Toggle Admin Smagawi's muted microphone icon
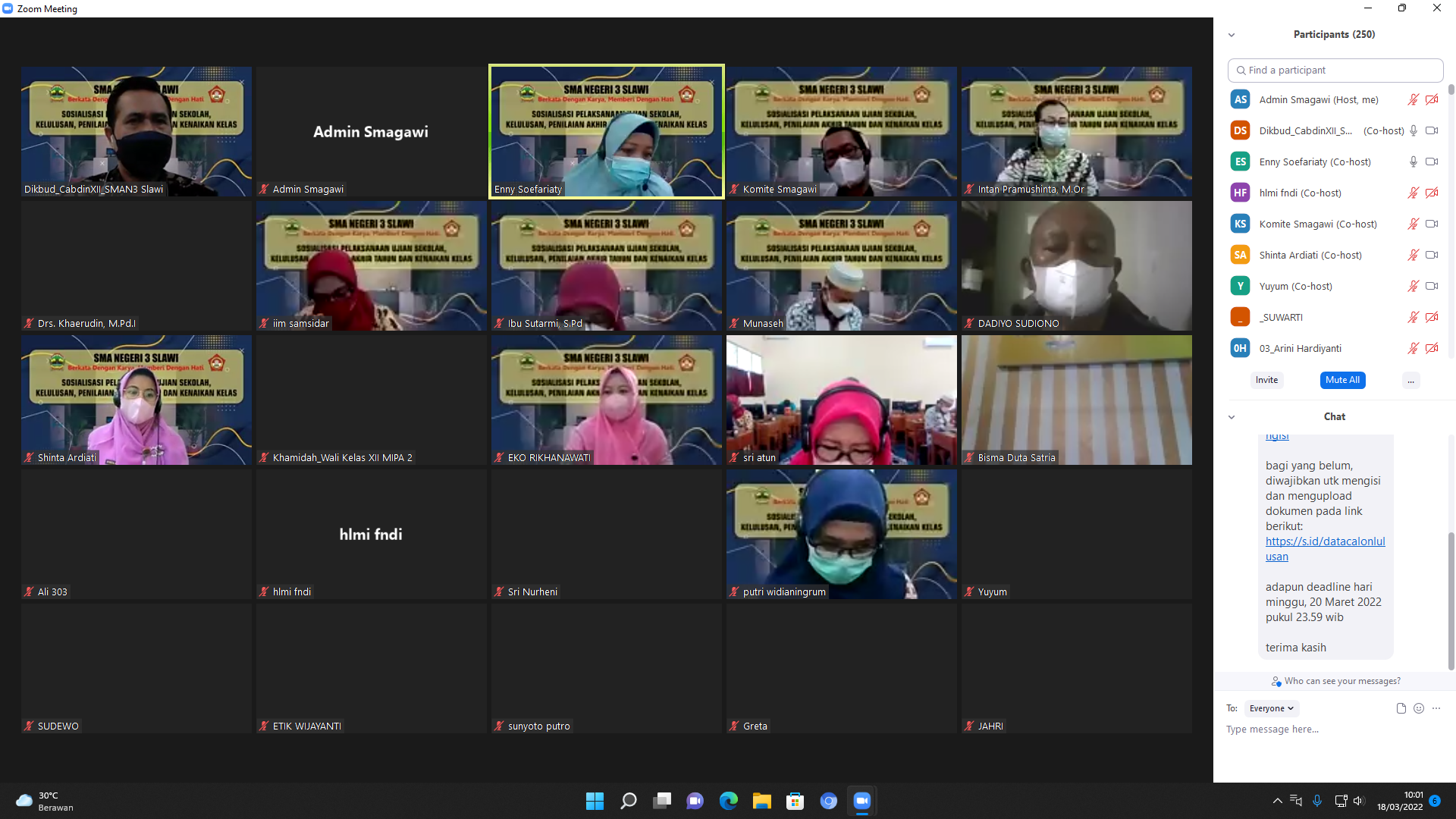 tap(1414, 99)
